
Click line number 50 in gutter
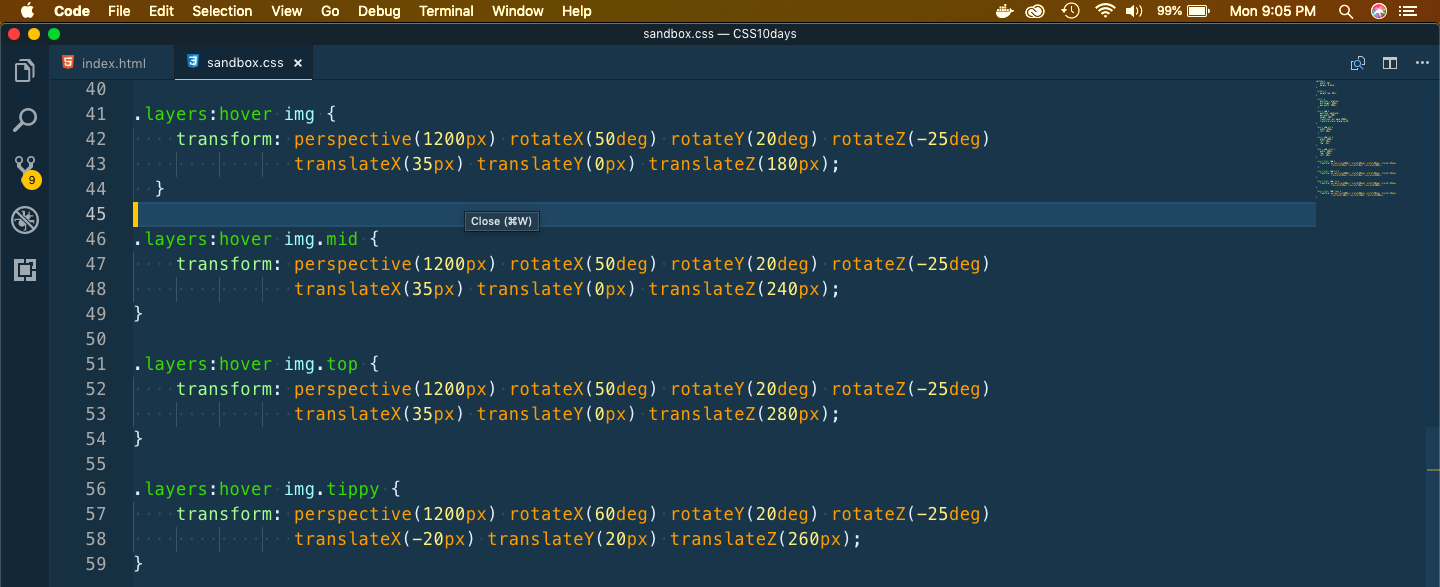[x=96, y=339]
